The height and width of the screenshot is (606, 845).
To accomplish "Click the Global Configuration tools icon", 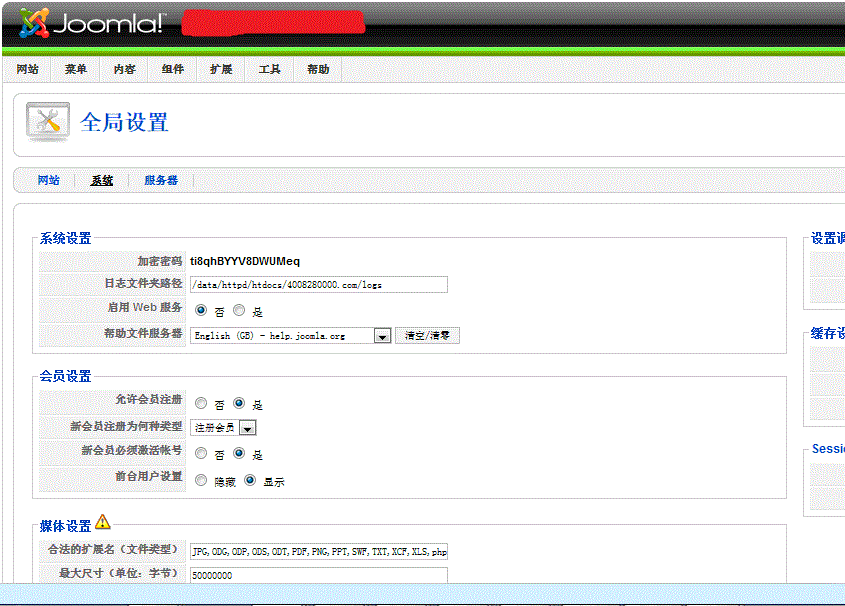I will (48, 122).
